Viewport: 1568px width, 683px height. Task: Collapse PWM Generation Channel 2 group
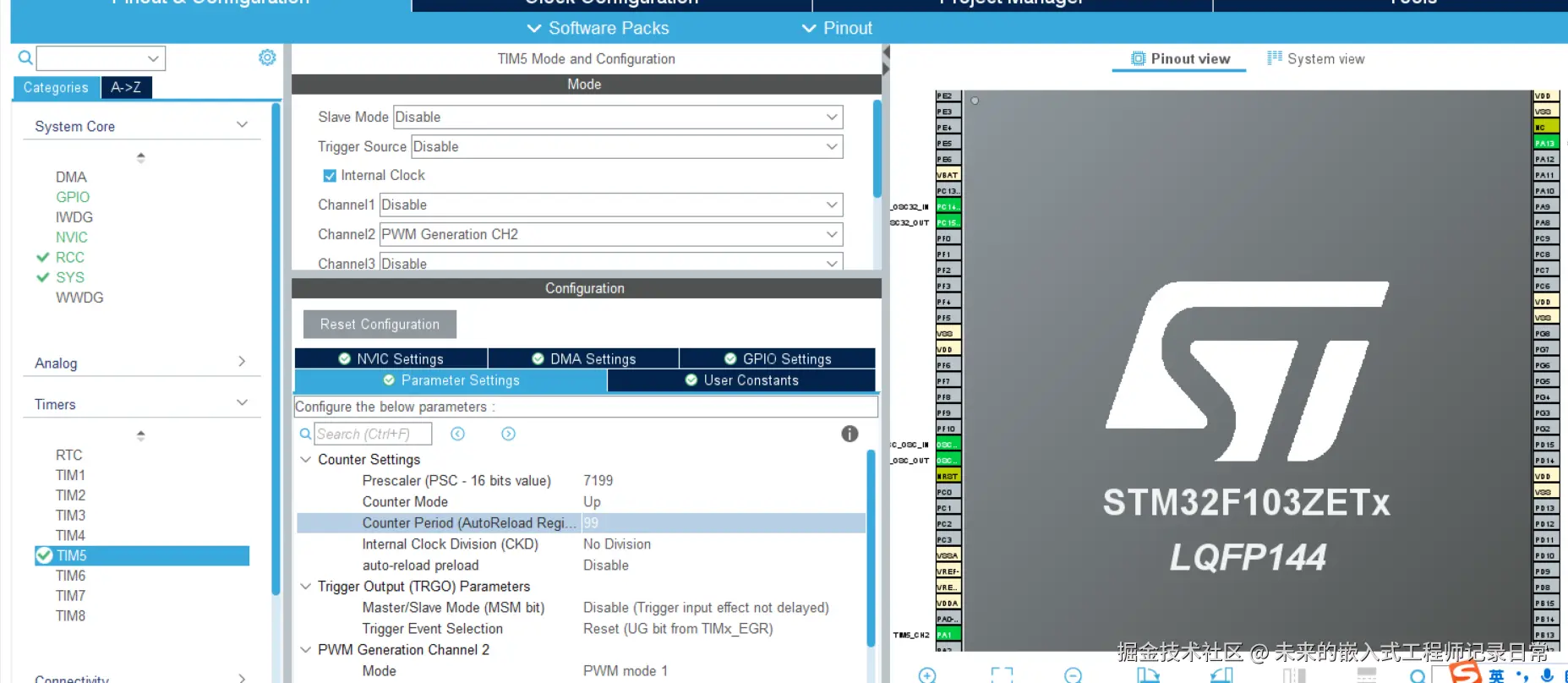[x=306, y=649]
